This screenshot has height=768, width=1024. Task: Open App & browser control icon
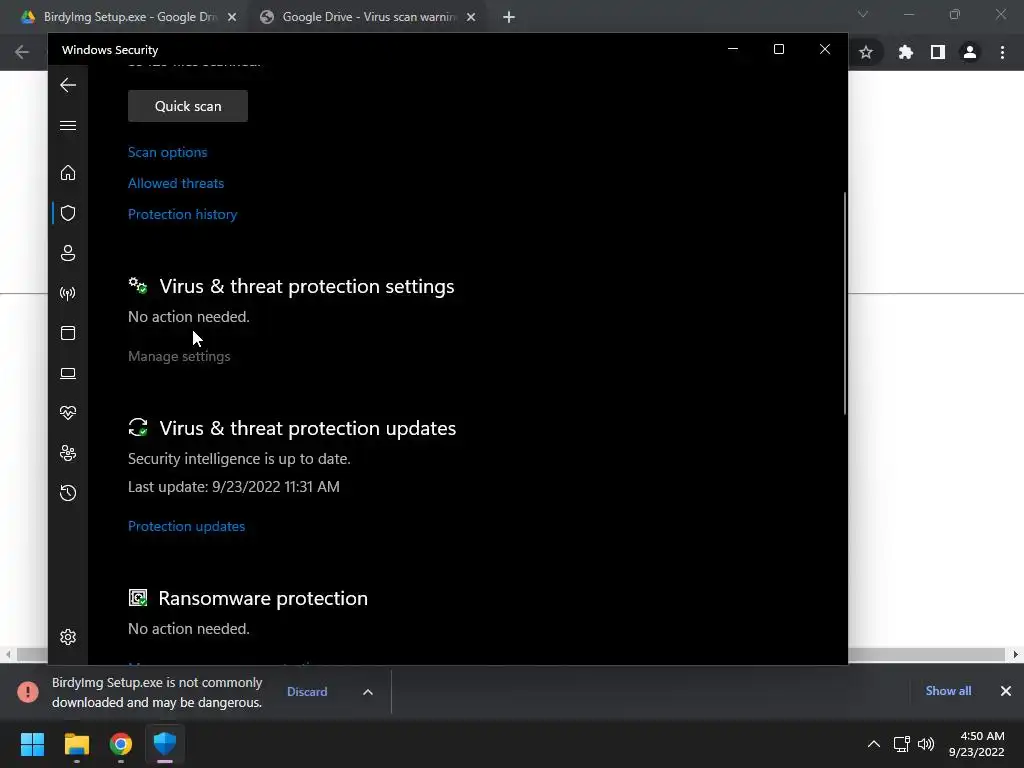[68, 333]
